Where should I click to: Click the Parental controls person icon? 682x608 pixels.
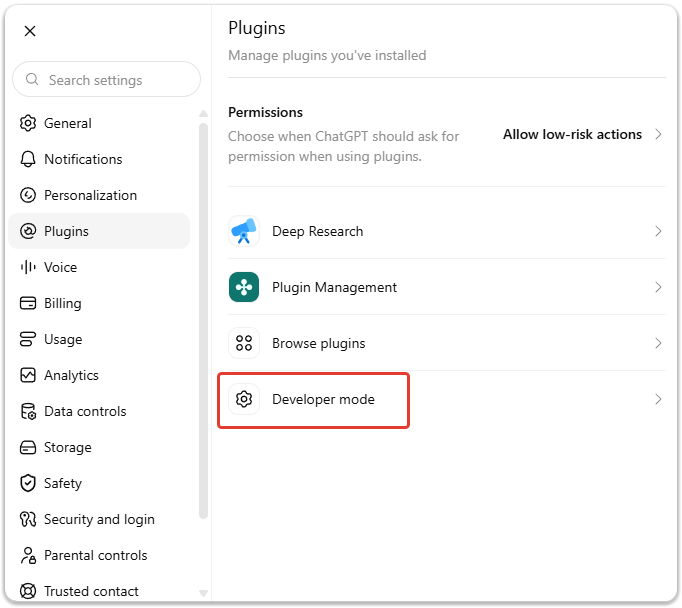[28, 555]
